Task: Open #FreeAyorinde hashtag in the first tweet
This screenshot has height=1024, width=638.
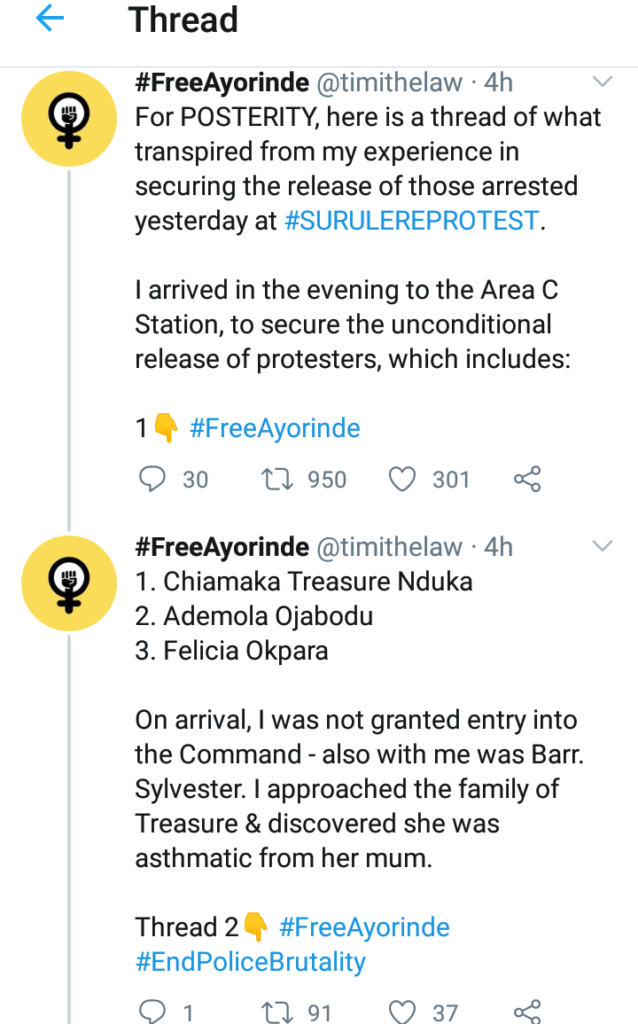Action: click(274, 429)
